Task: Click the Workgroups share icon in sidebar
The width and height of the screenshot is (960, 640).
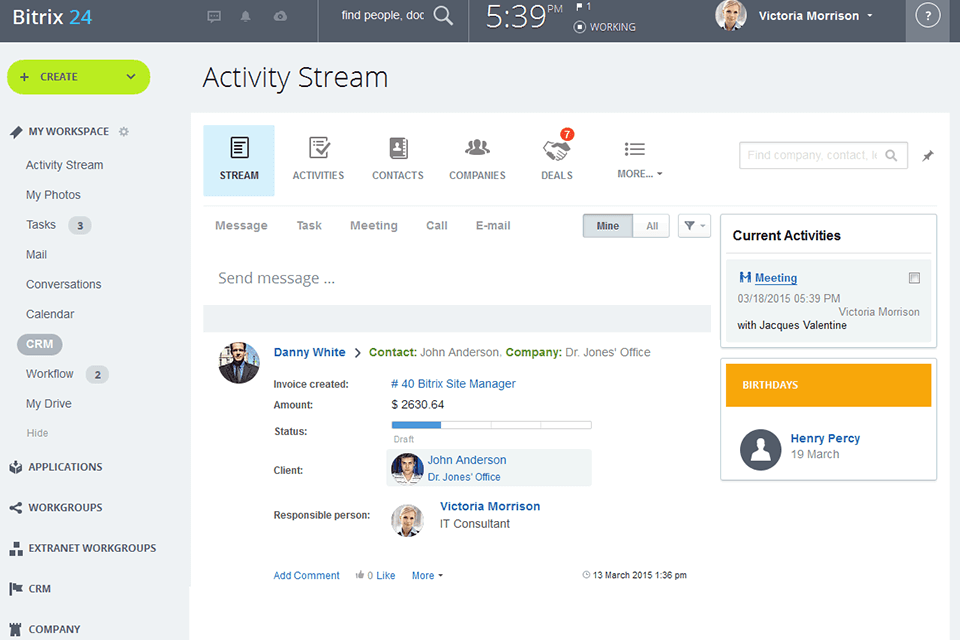Action: tap(16, 508)
